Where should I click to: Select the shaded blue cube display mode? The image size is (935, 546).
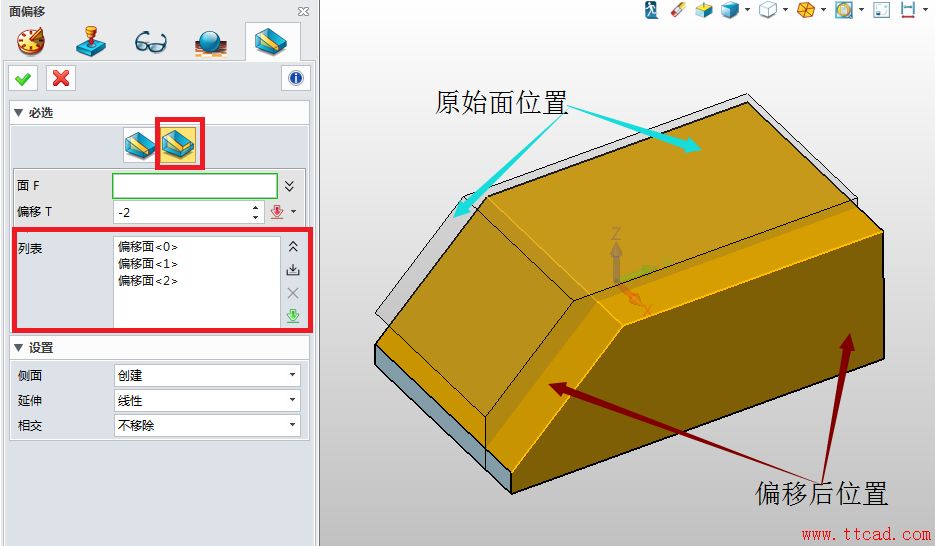pyautogui.click(x=730, y=10)
